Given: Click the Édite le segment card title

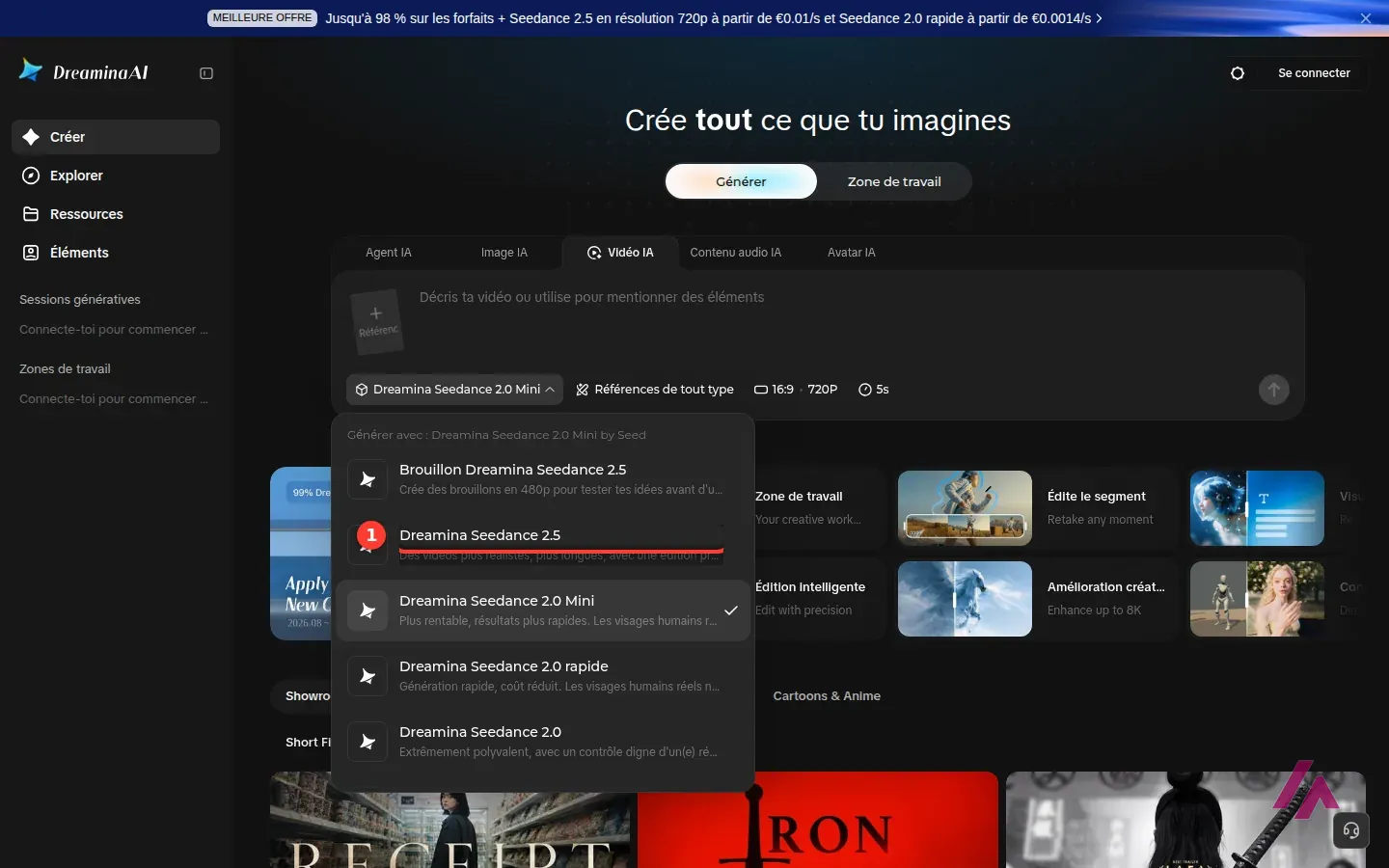Looking at the screenshot, I should [x=1097, y=497].
